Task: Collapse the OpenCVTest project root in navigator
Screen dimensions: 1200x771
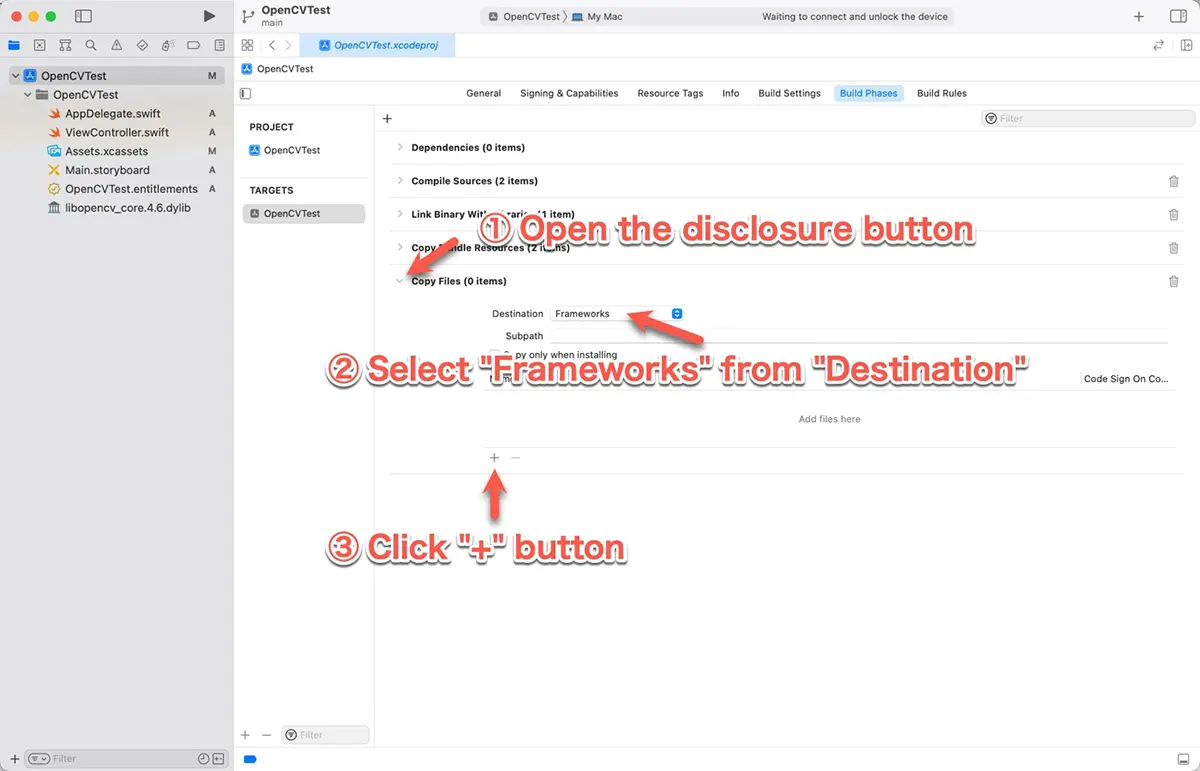Action: click(x=15, y=76)
